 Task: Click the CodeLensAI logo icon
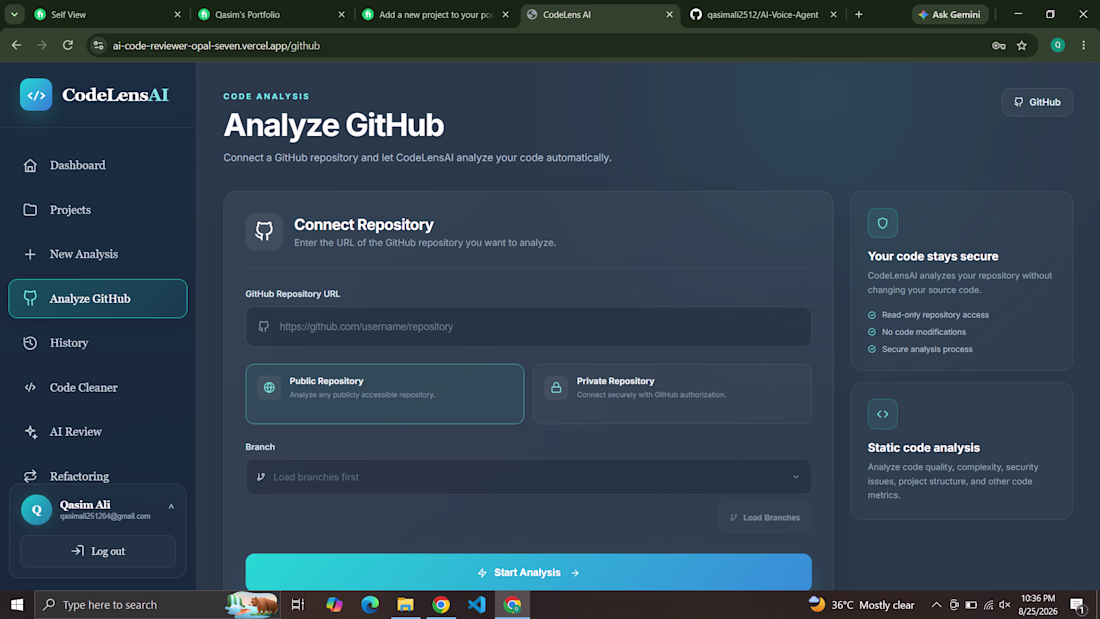click(36, 95)
